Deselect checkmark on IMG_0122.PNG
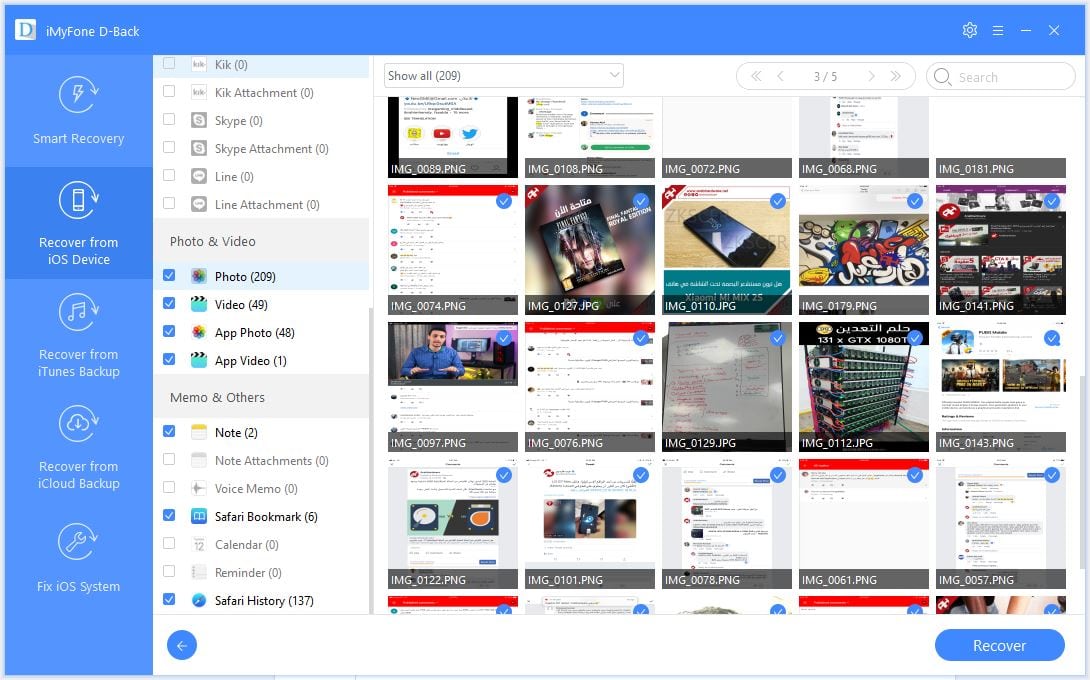The image size is (1090, 680). 504,476
